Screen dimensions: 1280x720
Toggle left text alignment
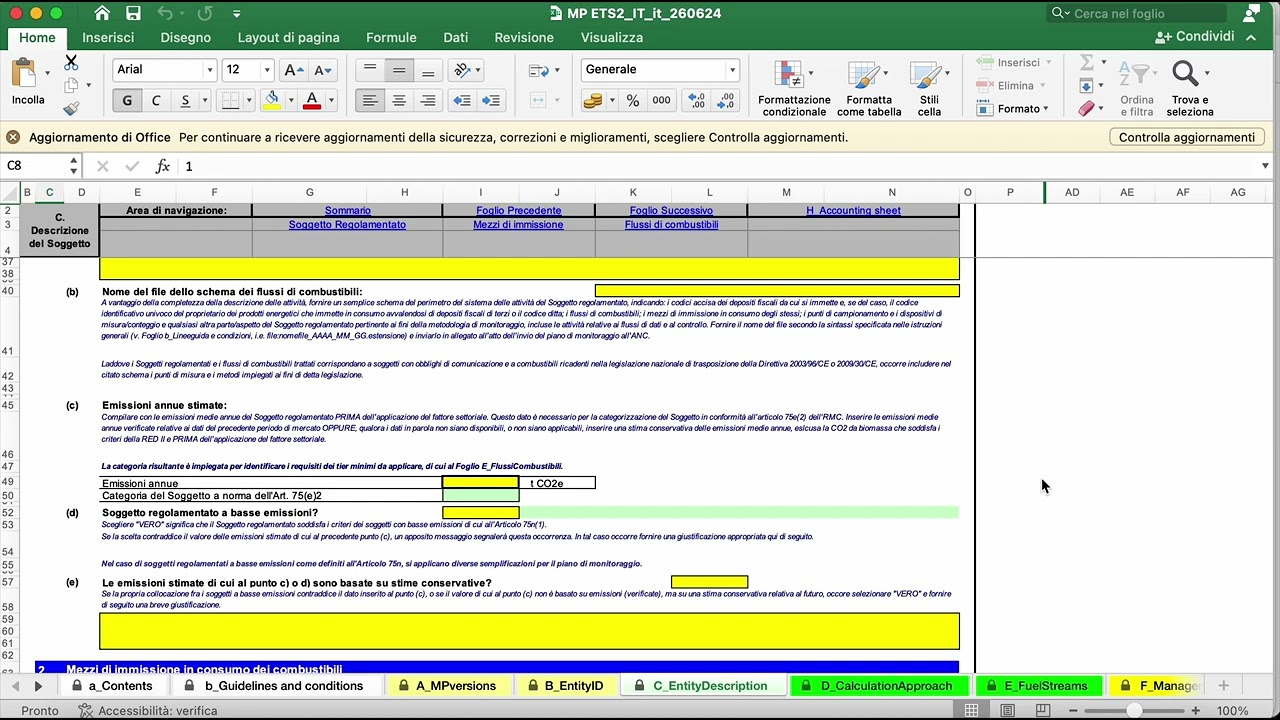[x=370, y=101]
